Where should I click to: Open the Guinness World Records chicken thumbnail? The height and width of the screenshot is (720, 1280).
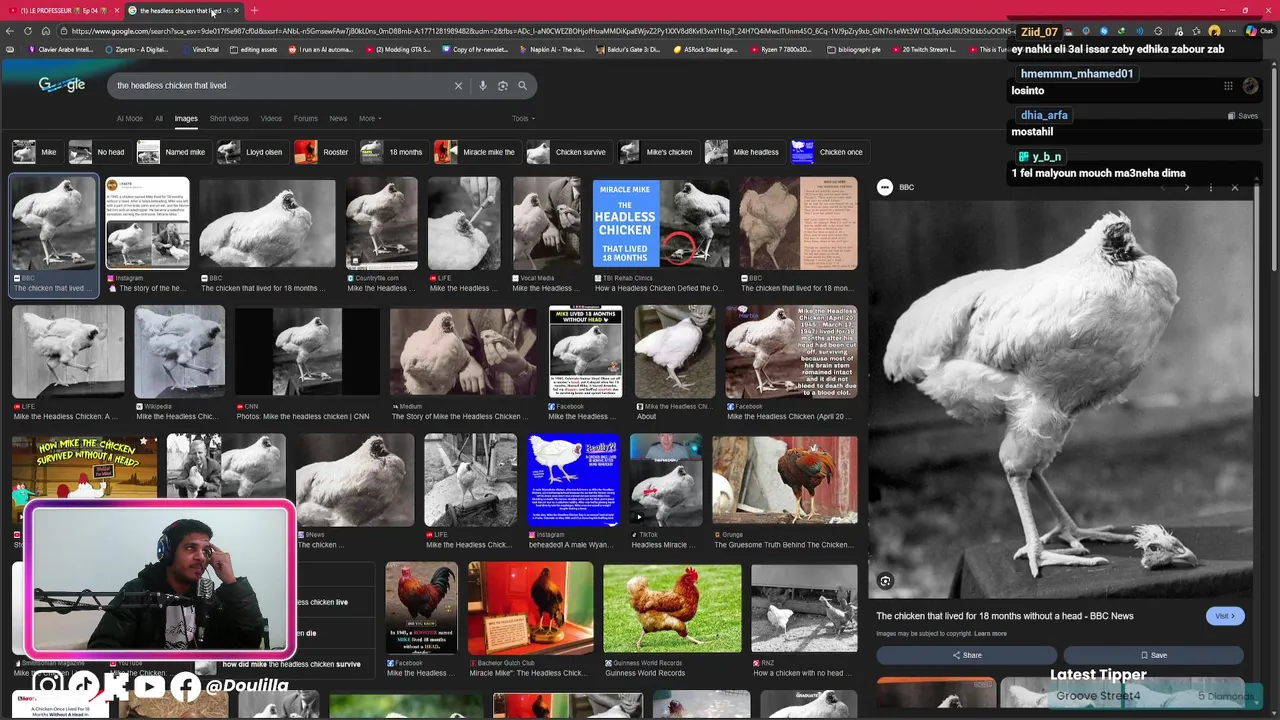click(672, 608)
